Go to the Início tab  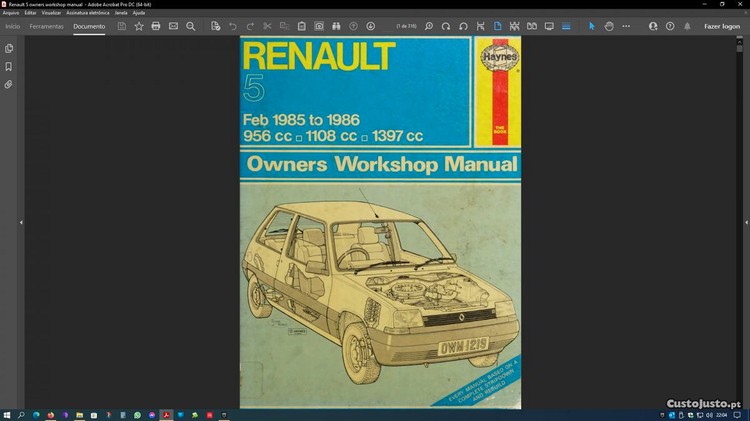[x=13, y=26]
